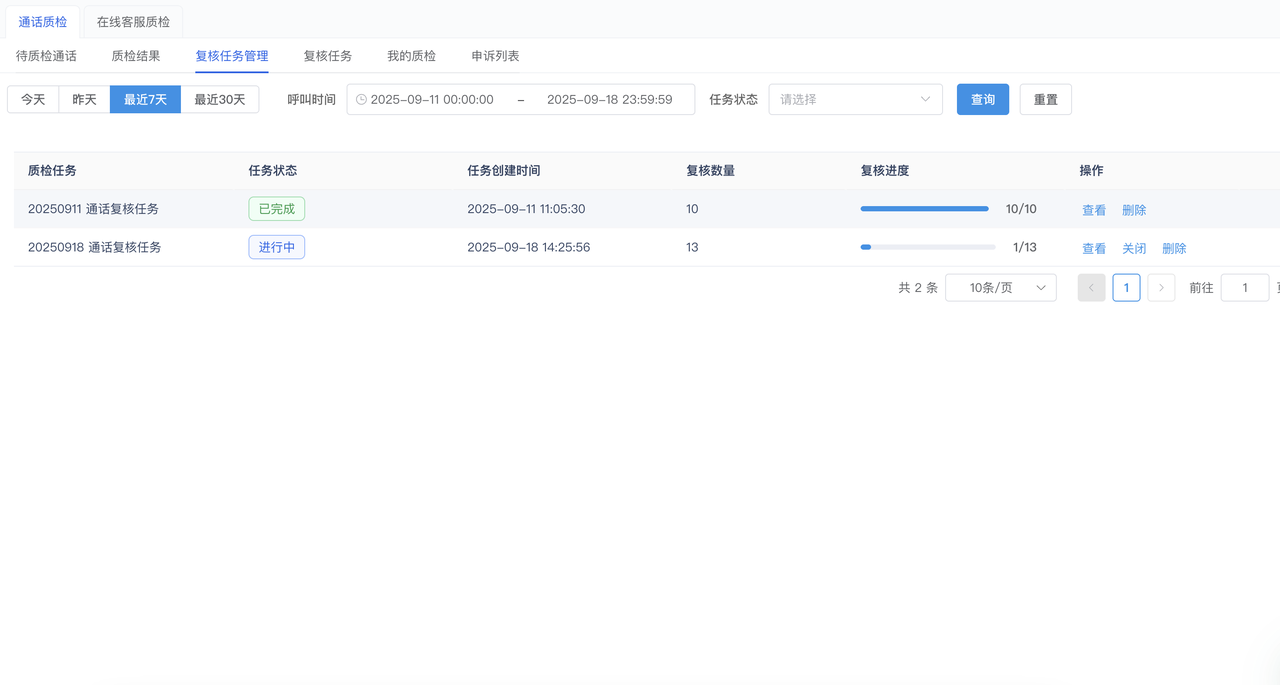Screen dimensions: 1280x685
Task: Click the 1/13 progress bar of 20250918 task
Action: pos(927,247)
